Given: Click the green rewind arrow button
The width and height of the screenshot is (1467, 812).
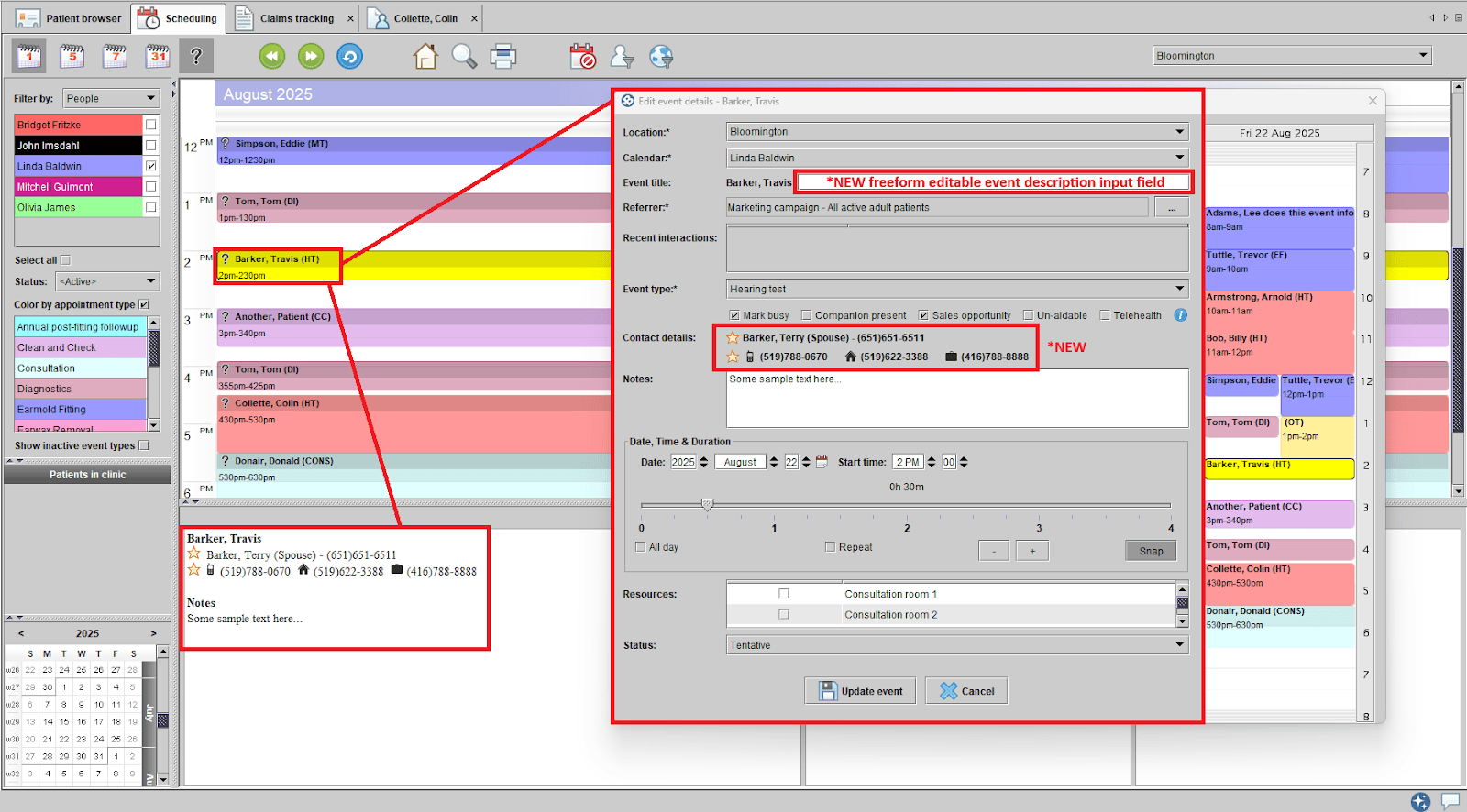Looking at the screenshot, I should (272, 57).
